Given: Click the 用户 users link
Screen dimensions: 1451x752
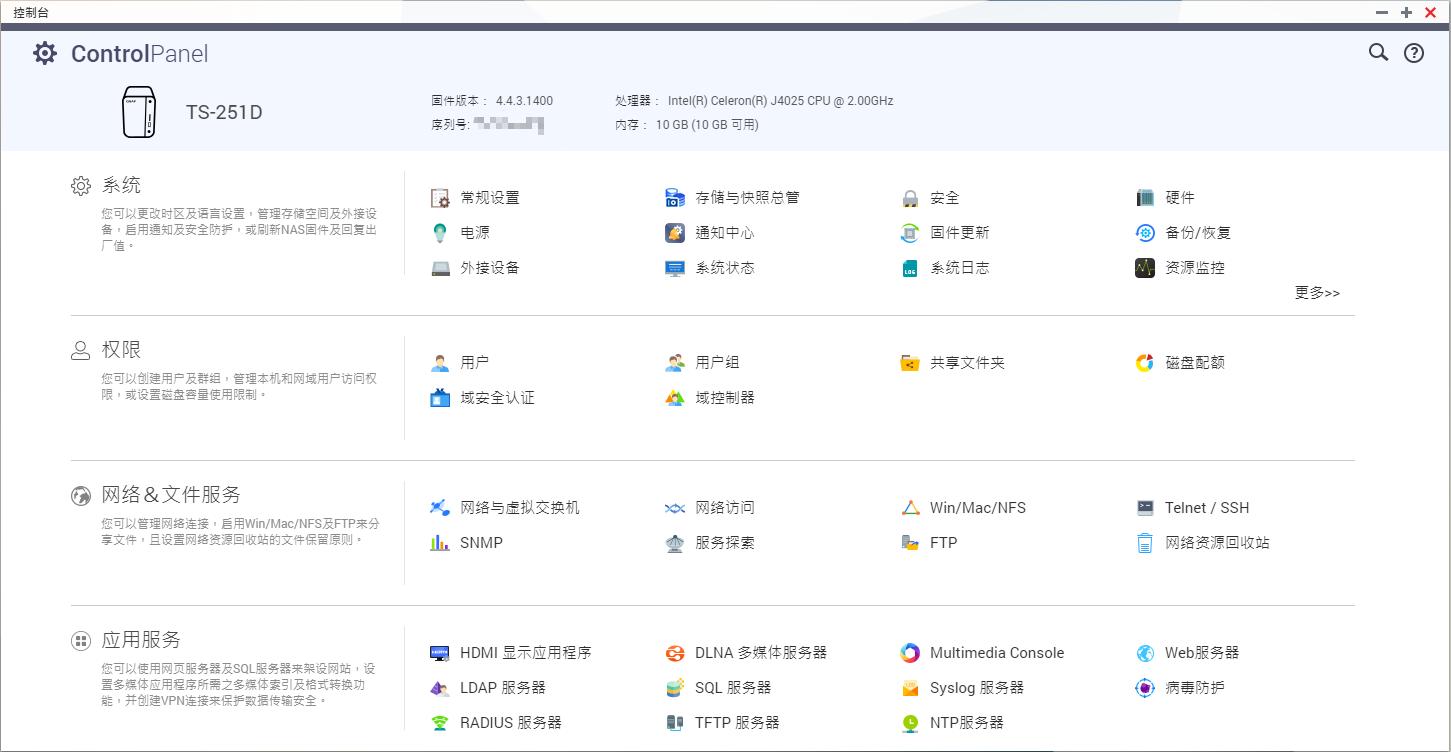Looking at the screenshot, I should tap(474, 363).
